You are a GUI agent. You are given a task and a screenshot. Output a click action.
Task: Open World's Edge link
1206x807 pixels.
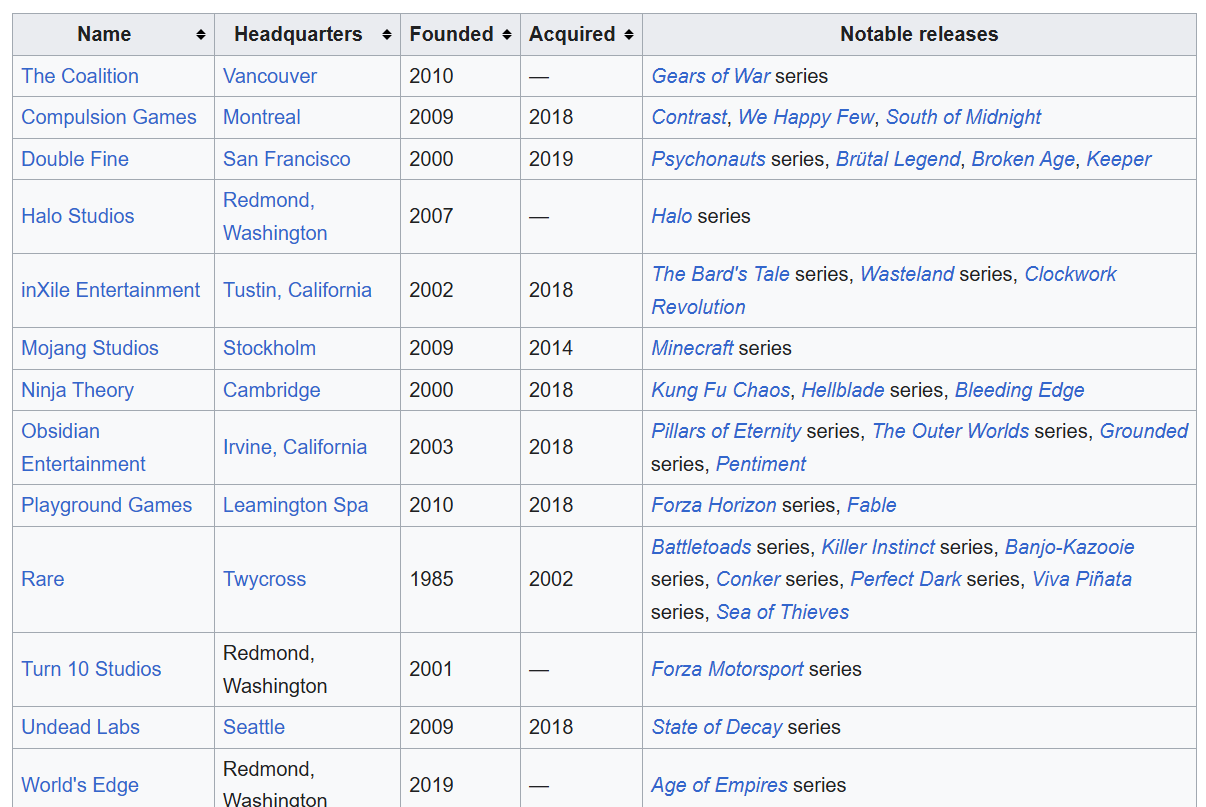[80, 785]
